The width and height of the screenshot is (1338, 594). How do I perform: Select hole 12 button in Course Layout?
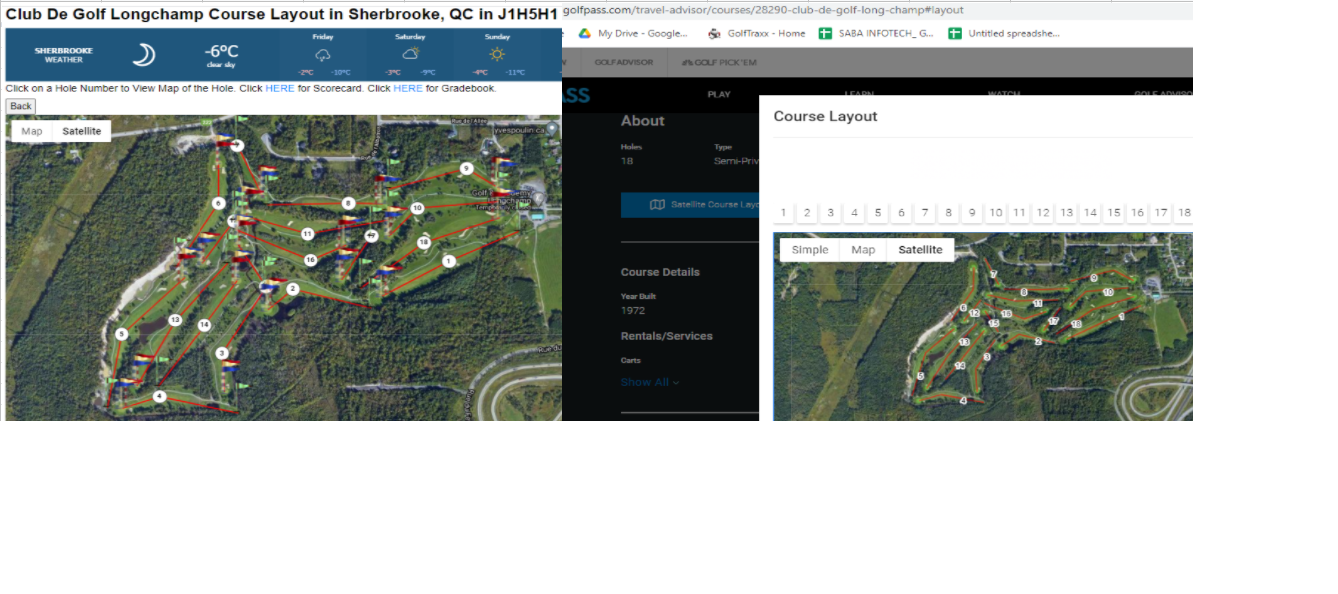tap(1043, 213)
